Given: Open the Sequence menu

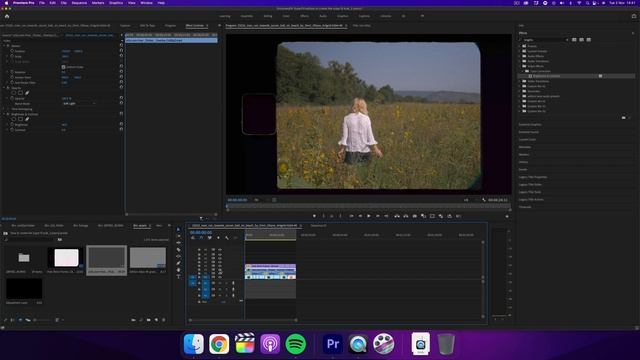Looking at the screenshot, I should [x=79, y=3].
